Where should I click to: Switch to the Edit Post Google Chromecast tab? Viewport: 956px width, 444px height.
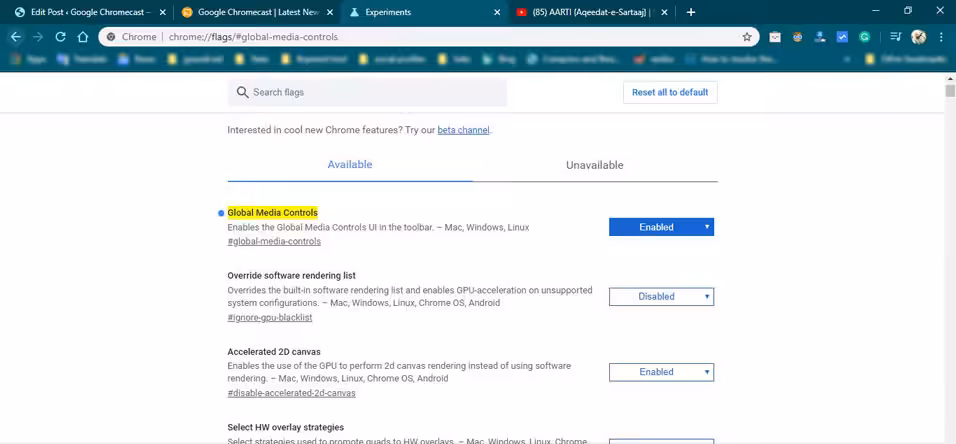tap(88, 12)
